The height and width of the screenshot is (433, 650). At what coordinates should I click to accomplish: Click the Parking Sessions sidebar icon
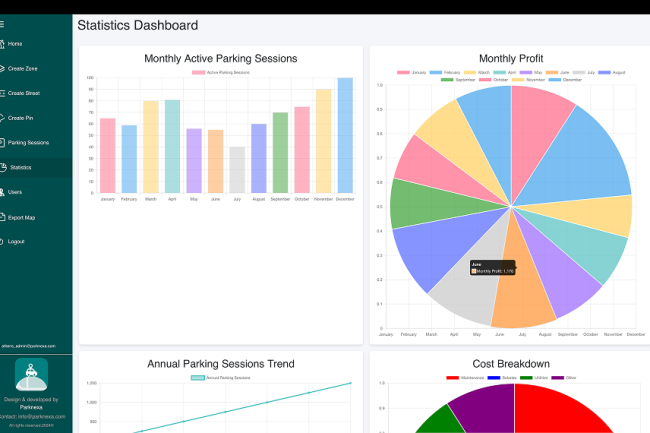(3, 143)
